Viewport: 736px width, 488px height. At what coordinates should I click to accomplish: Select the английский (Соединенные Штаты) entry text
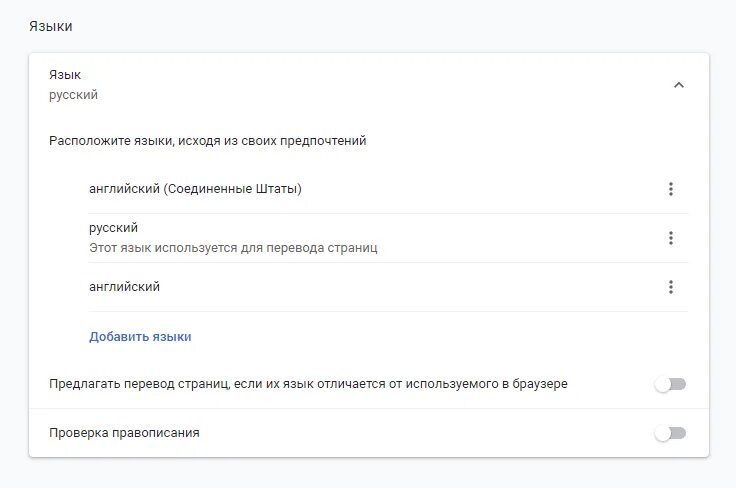point(195,189)
